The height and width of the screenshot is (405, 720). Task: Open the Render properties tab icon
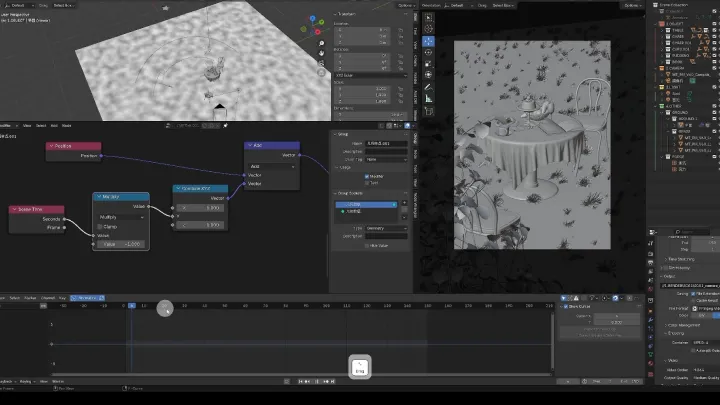651,253
